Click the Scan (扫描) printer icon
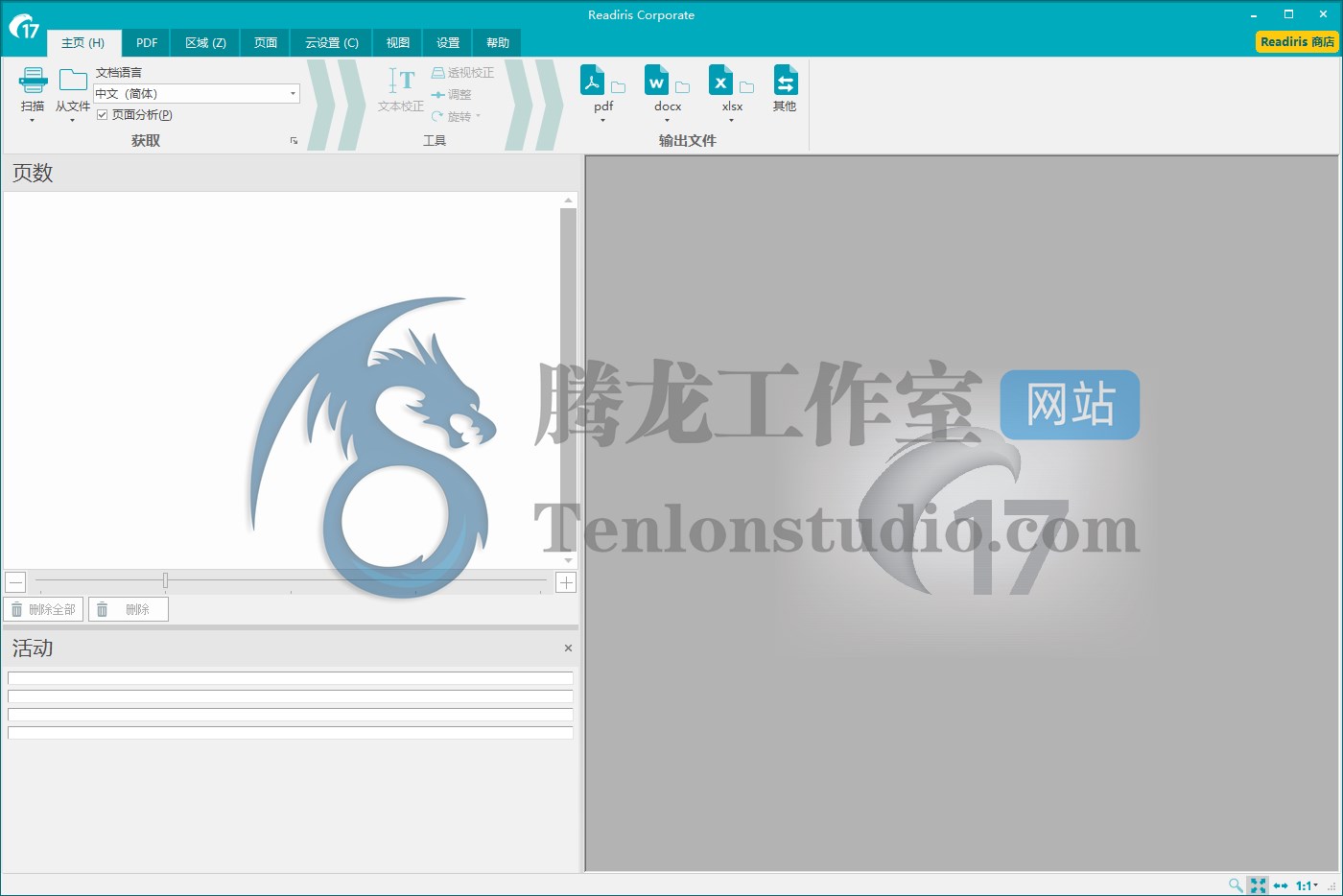This screenshot has width=1343, height=896. (x=33, y=82)
